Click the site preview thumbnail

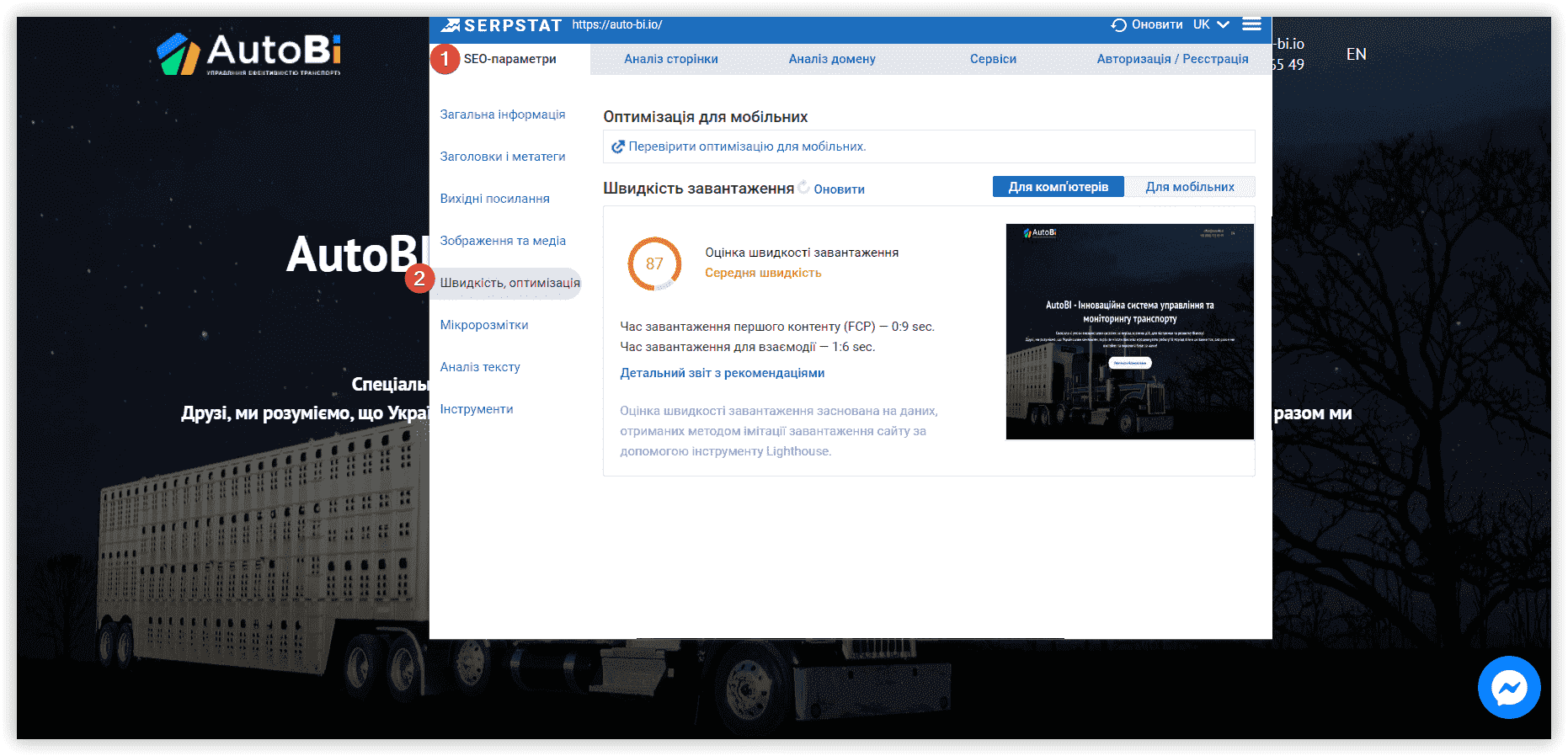1130,332
